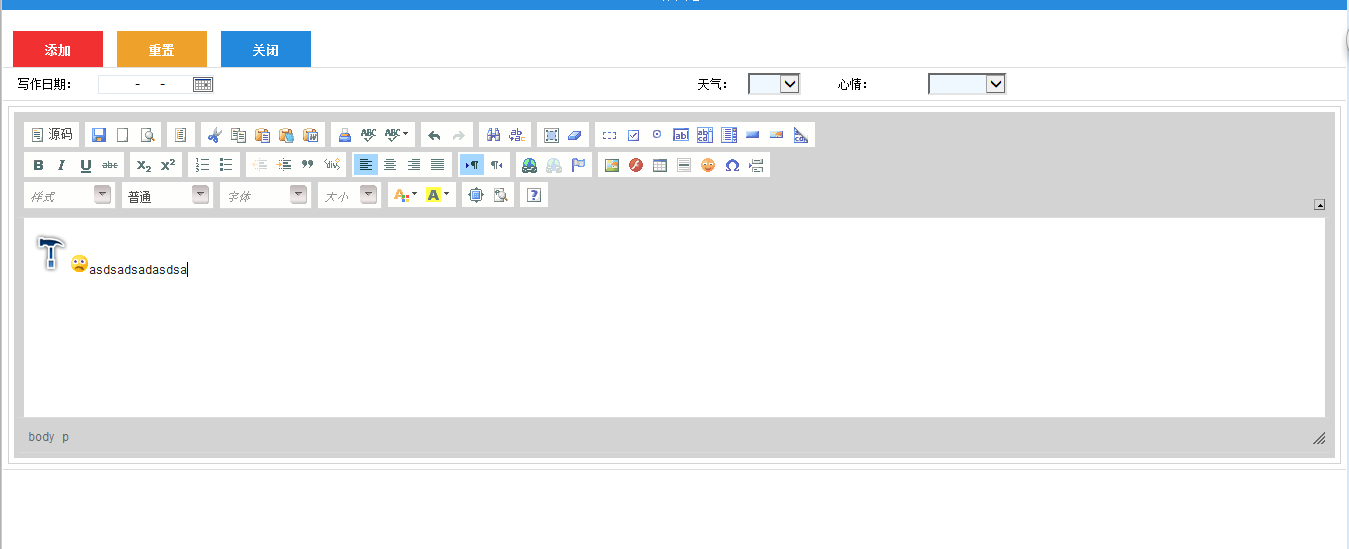Screen dimensions: 1349x549
Task: Toggle Center alignment
Action: tap(390, 165)
